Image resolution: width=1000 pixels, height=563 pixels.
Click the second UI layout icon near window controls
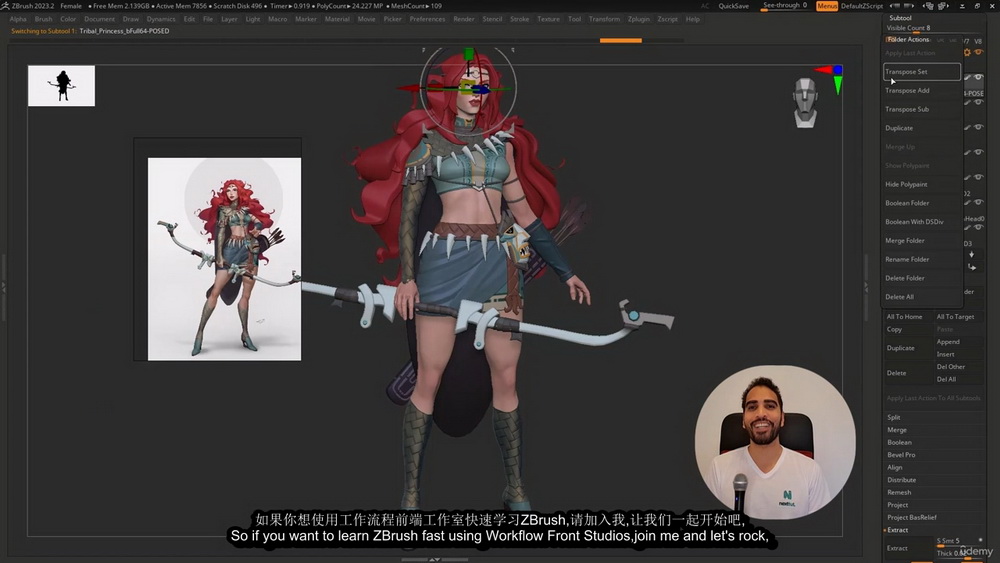(x=943, y=6)
